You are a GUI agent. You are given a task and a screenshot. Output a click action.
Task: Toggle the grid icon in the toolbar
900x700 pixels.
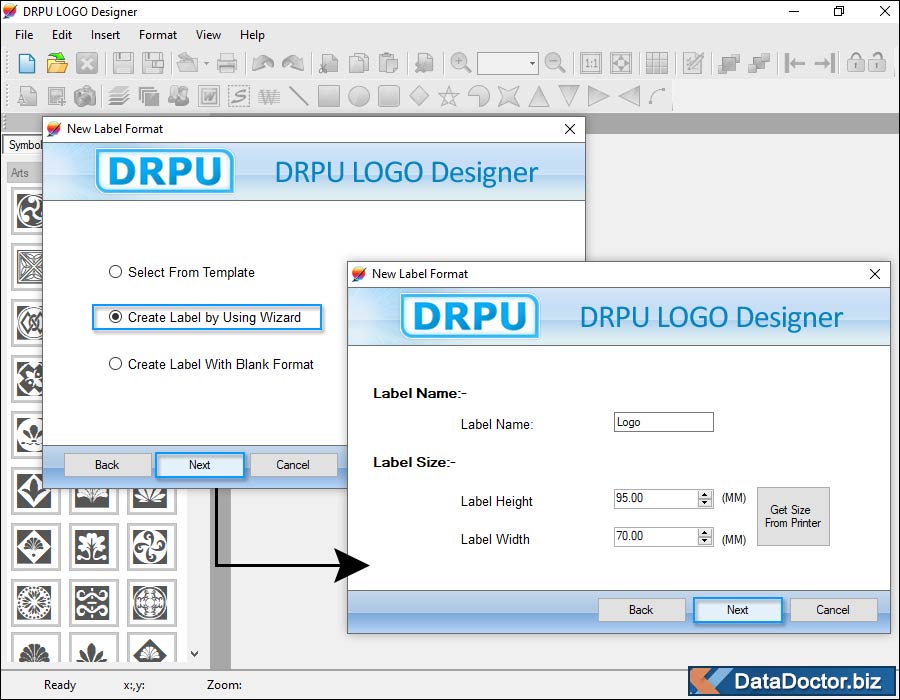[657, 63]
